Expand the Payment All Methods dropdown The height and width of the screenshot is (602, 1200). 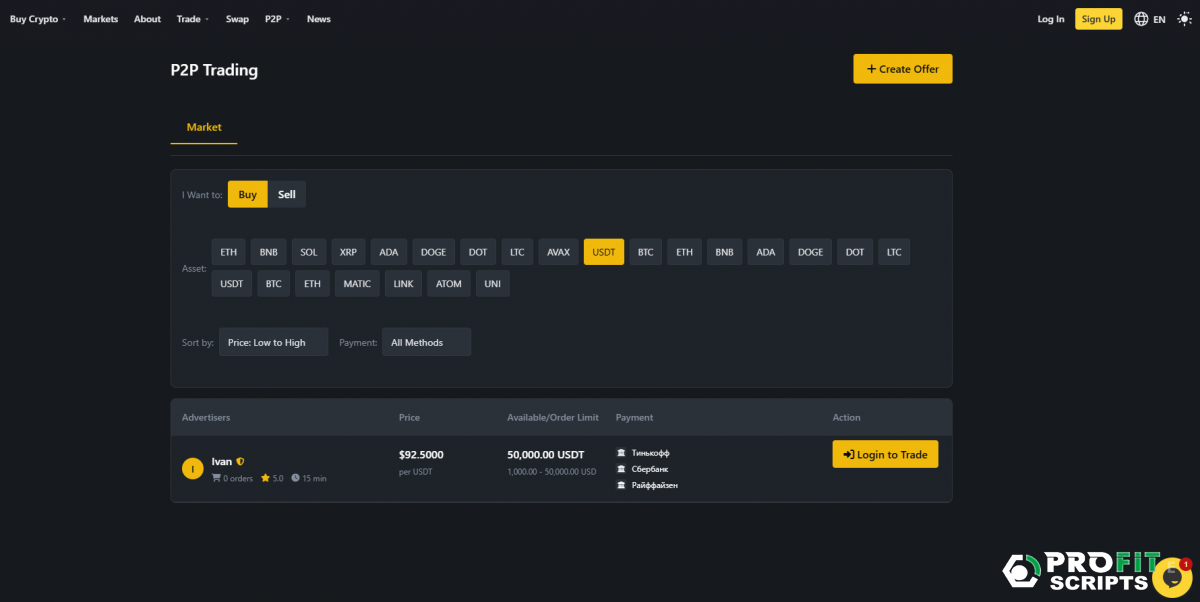[x=426, y=342]
